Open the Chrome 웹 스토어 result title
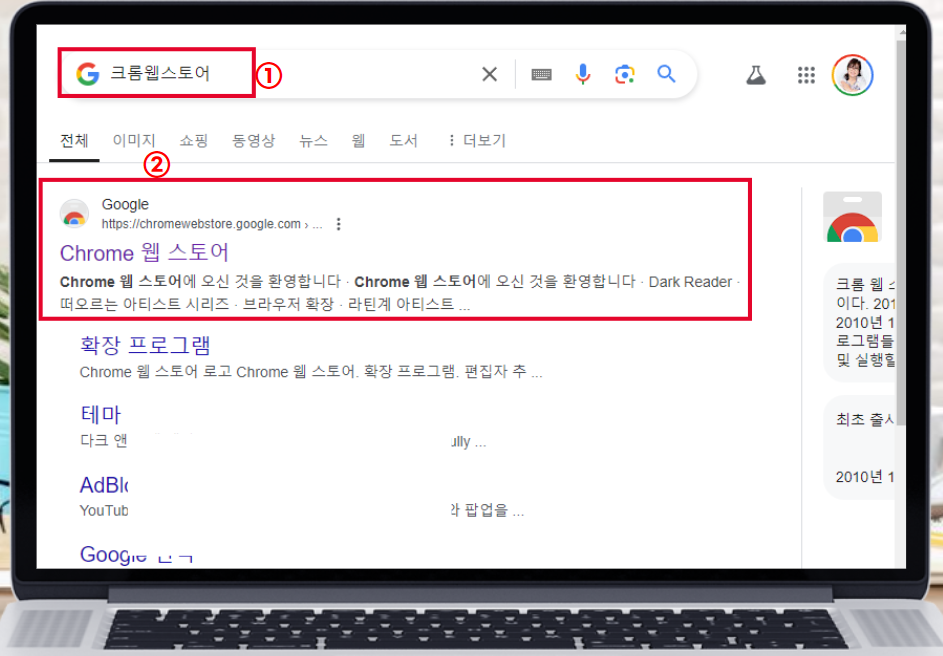Viewport: 943px width, 656px height. (x=144, y=253)
